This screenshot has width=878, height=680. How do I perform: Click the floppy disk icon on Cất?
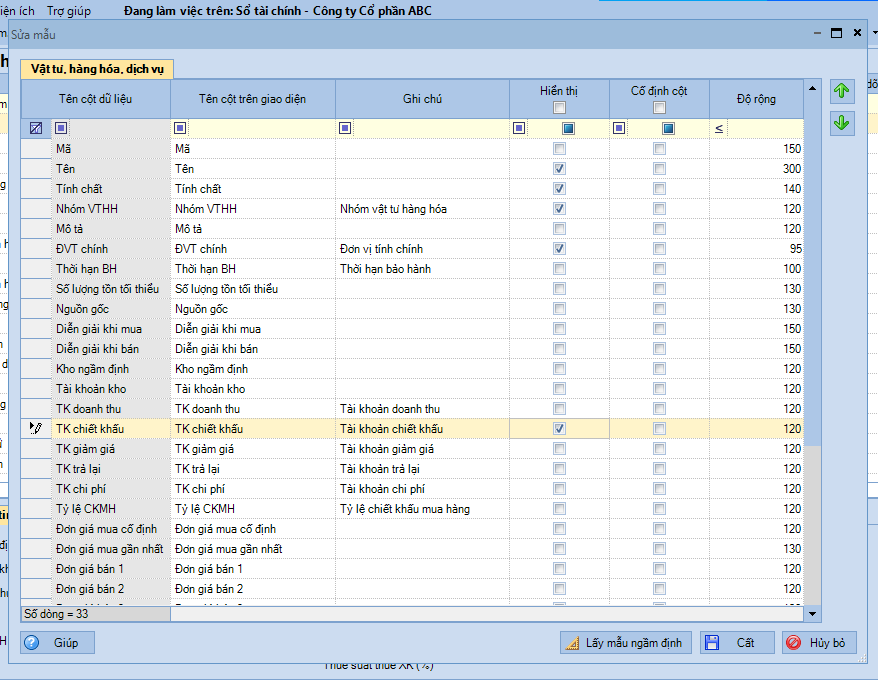tap(712, 642)
